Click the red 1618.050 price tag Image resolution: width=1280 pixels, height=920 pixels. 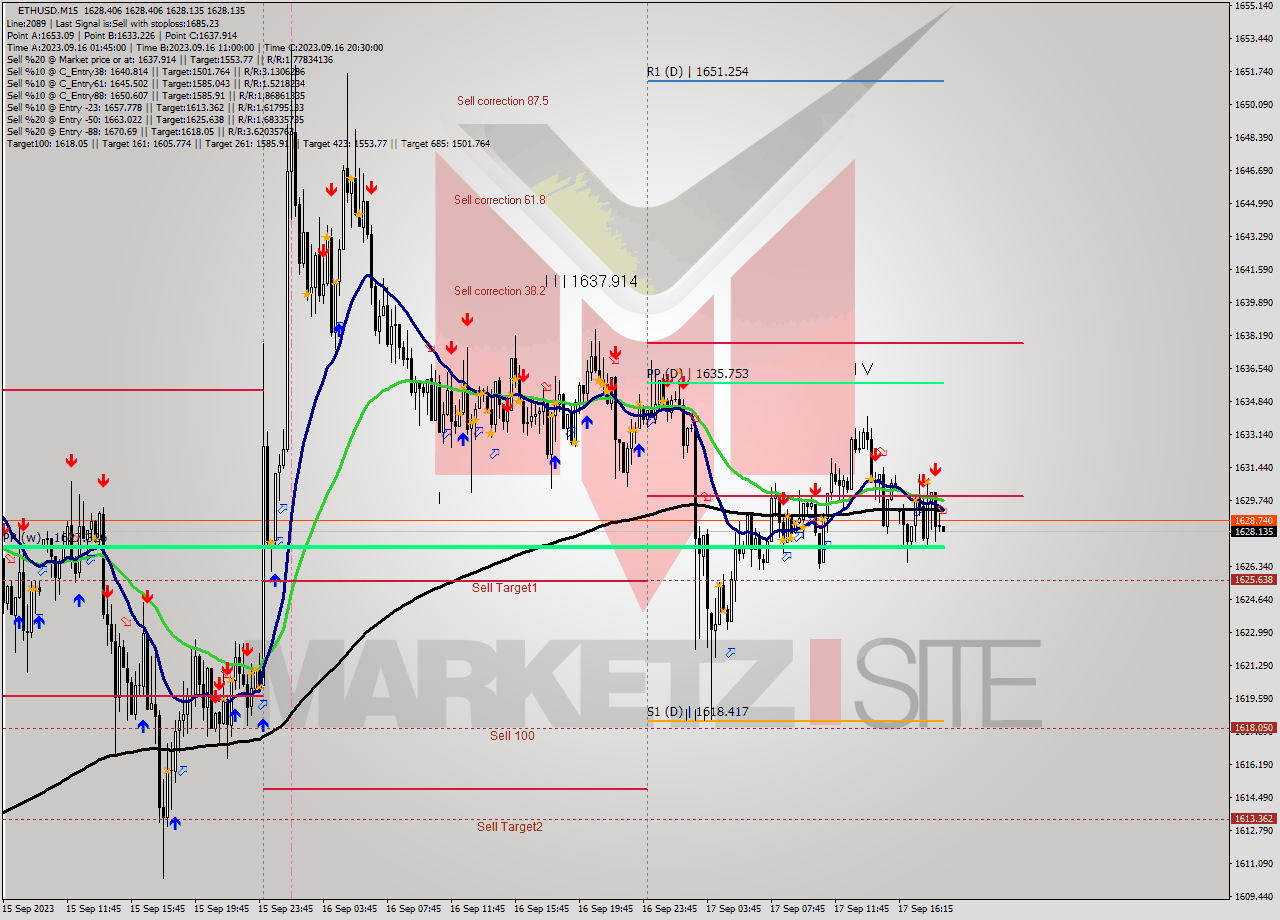point(1253,728)
